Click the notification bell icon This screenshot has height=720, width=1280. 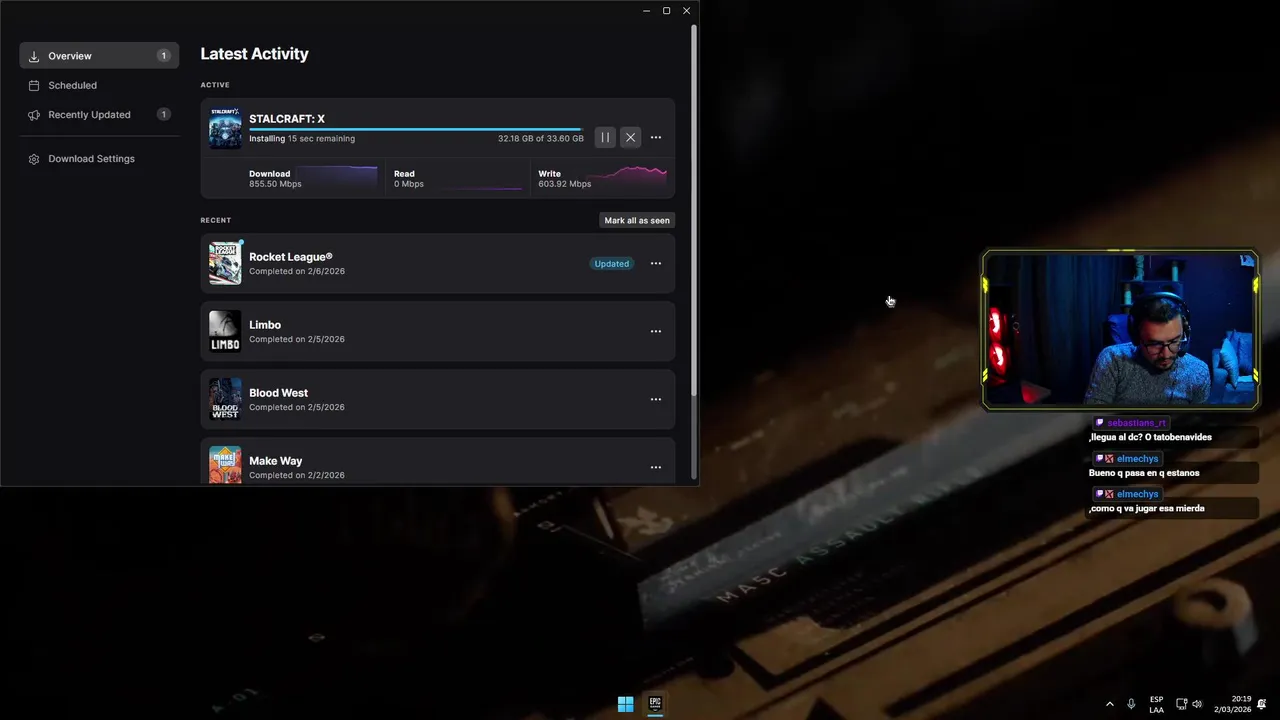click(1262, 704)
